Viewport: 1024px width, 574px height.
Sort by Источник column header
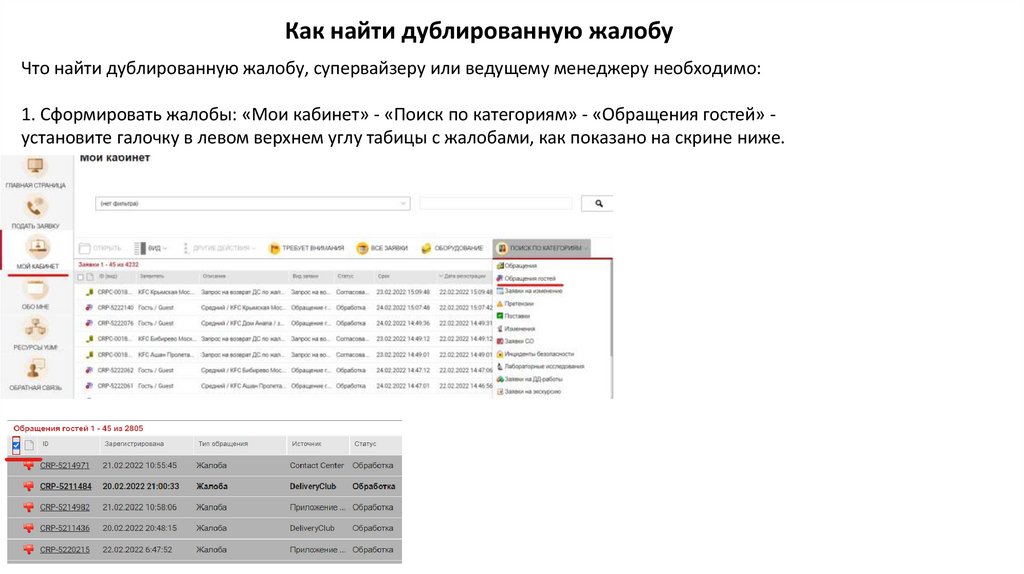coord(306,444)
